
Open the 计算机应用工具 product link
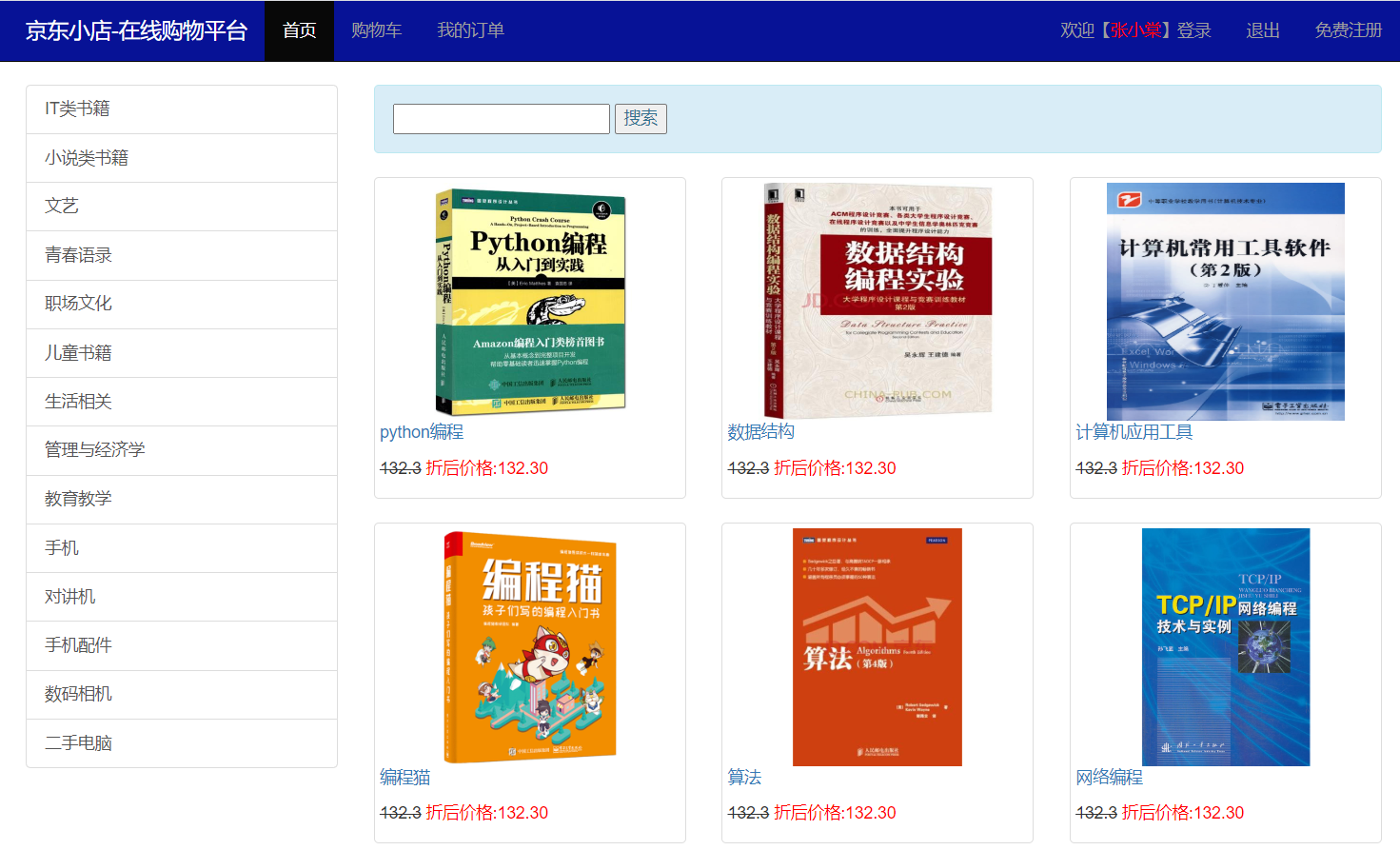(1134, 432)
